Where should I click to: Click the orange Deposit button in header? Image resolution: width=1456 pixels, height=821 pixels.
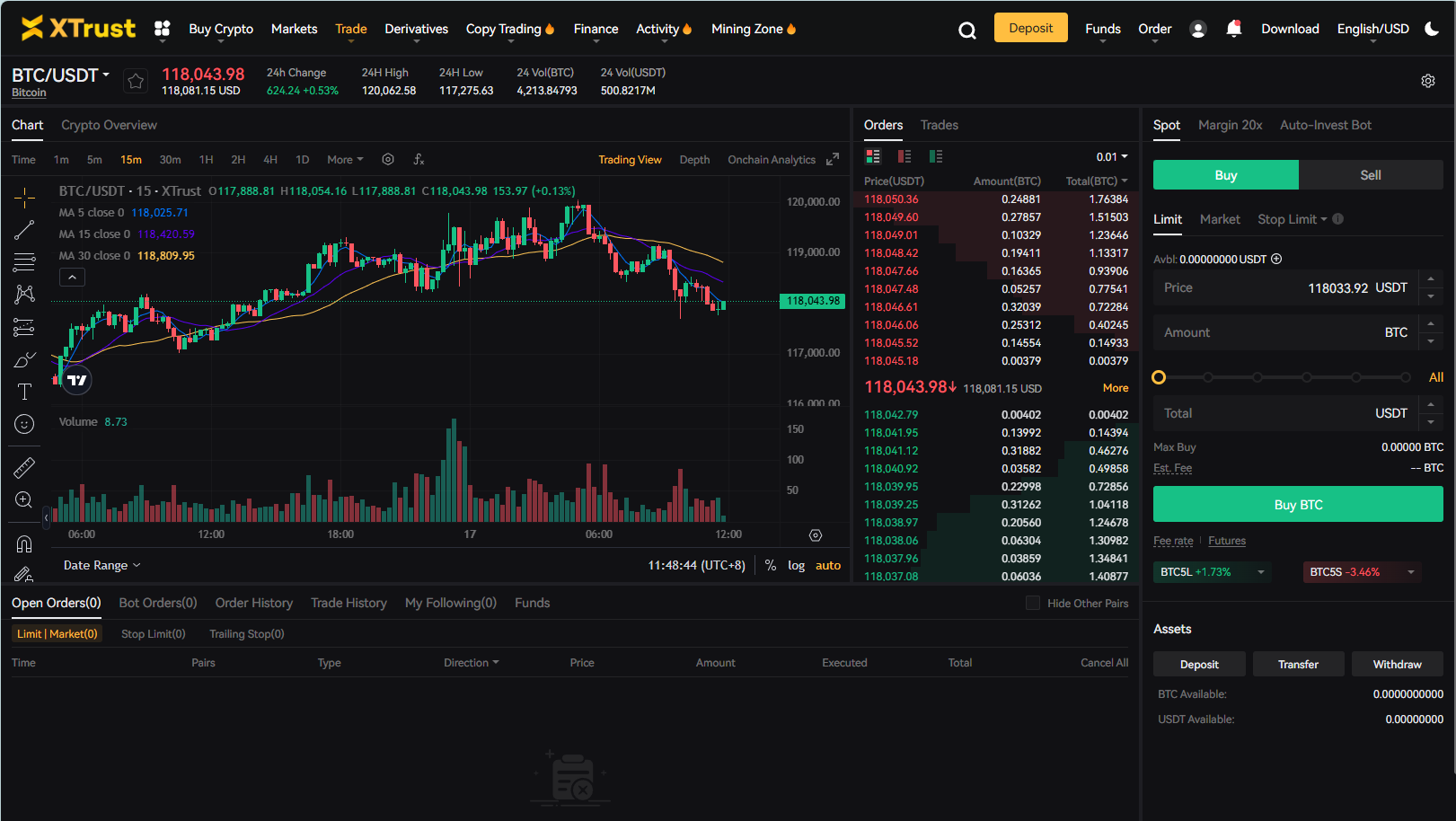1030,28
